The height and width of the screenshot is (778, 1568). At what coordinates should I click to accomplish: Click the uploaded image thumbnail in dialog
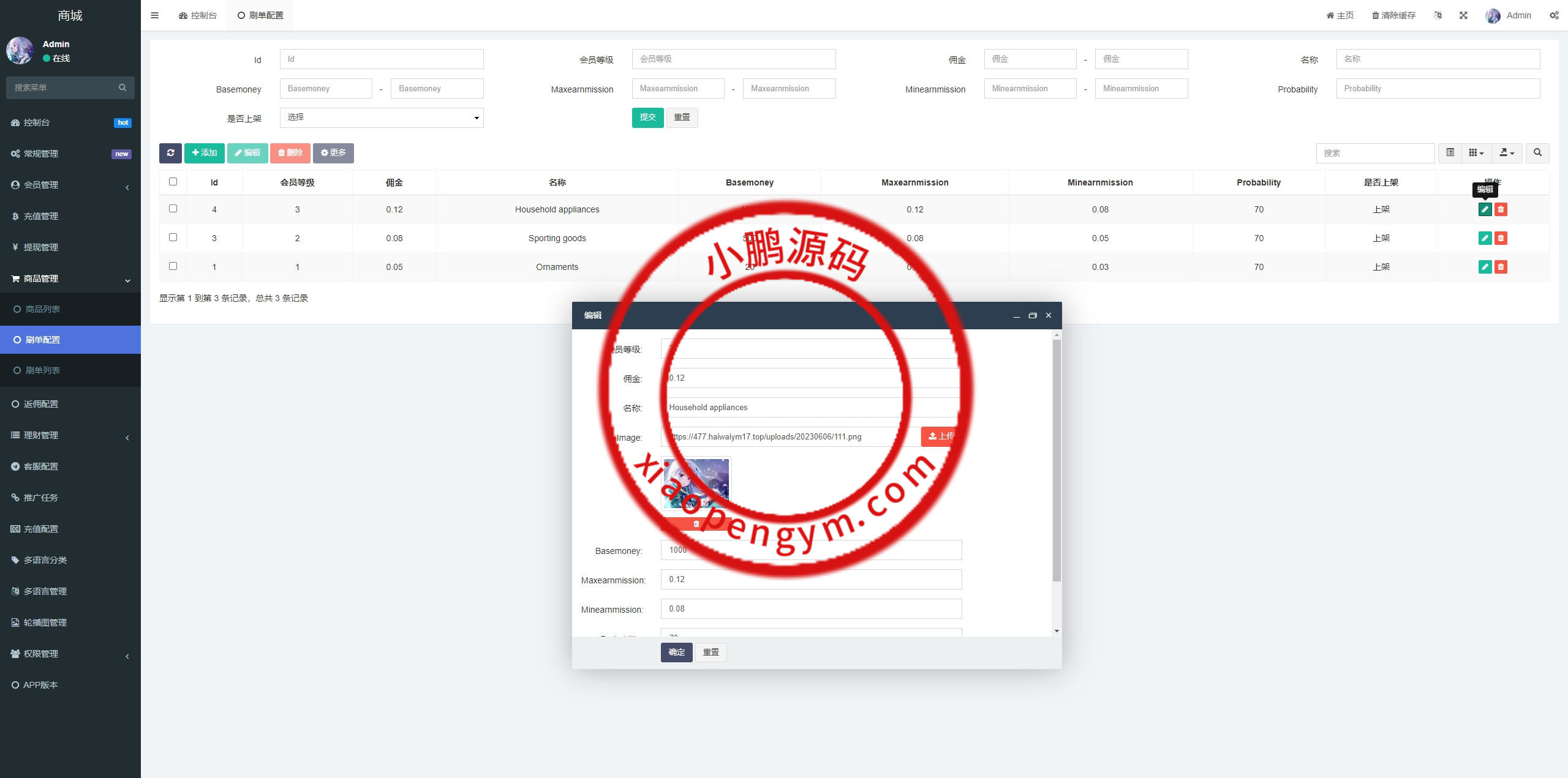696,484
